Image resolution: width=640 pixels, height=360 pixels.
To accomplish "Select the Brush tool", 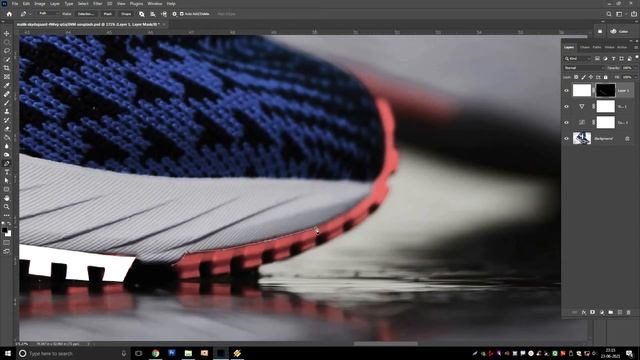I will click(x=7, y=102).
